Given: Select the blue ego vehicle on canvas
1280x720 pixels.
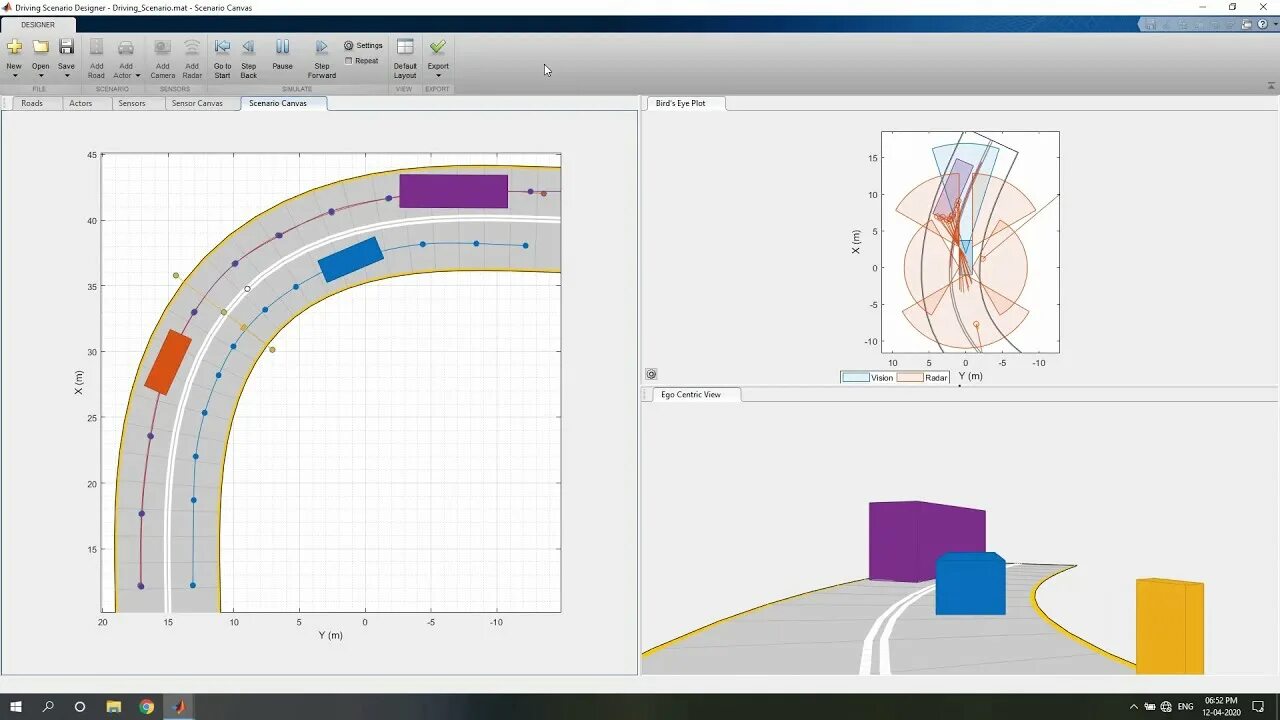Looking at the screenshot, I should click(x=350, y=259).
